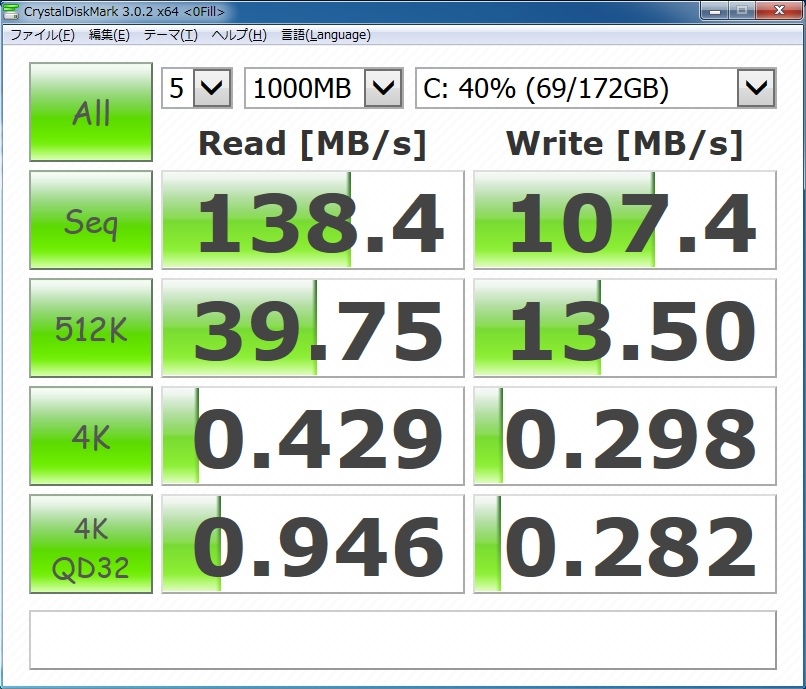Click the CrystalDiskMark title bar icon
Screen dimensions: 806x689
11,11
